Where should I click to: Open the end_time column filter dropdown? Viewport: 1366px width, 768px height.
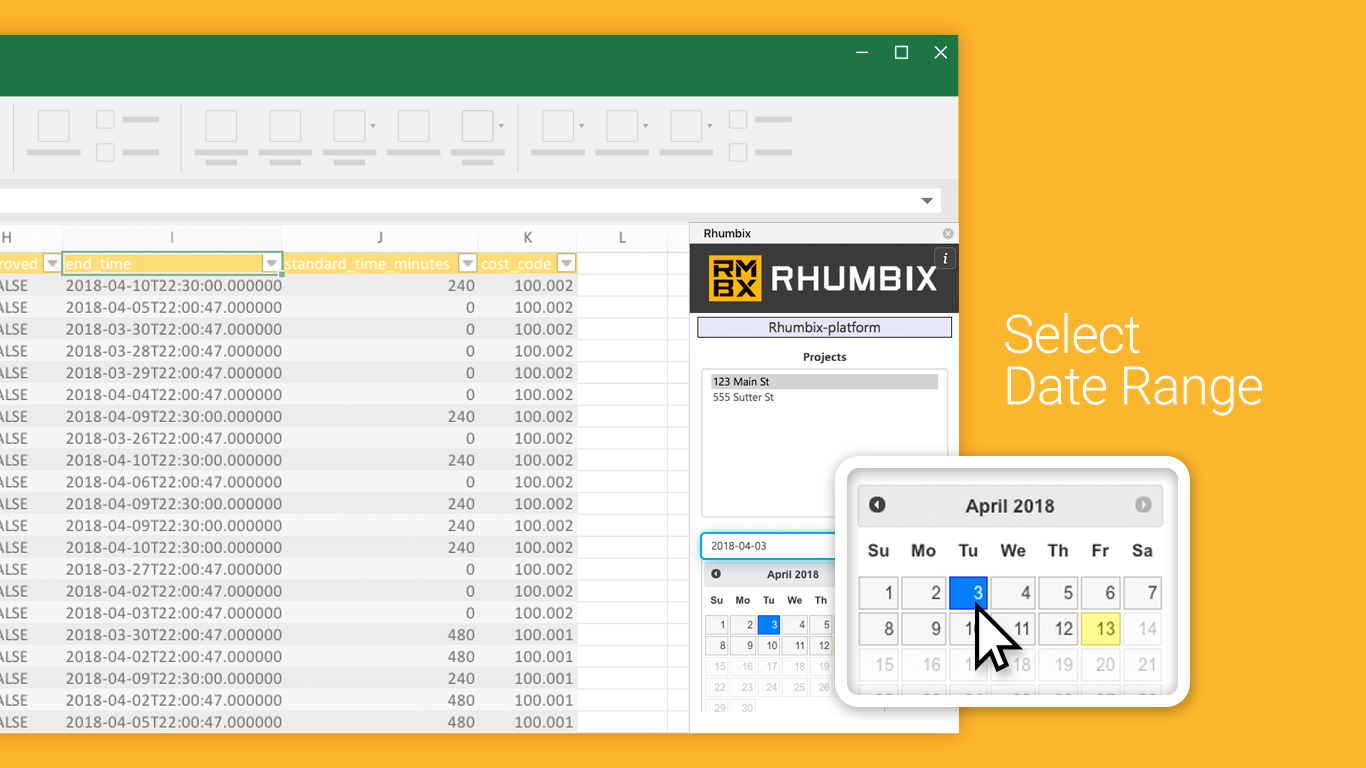pyautogui.click(x=271, y=264)
